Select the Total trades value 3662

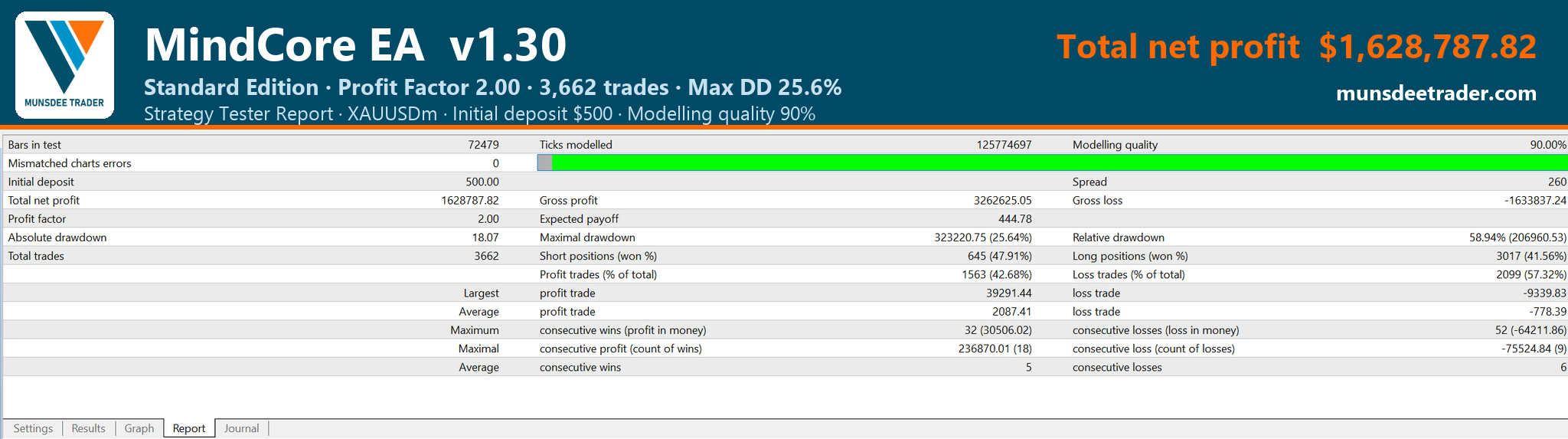[x=486, y=256]
